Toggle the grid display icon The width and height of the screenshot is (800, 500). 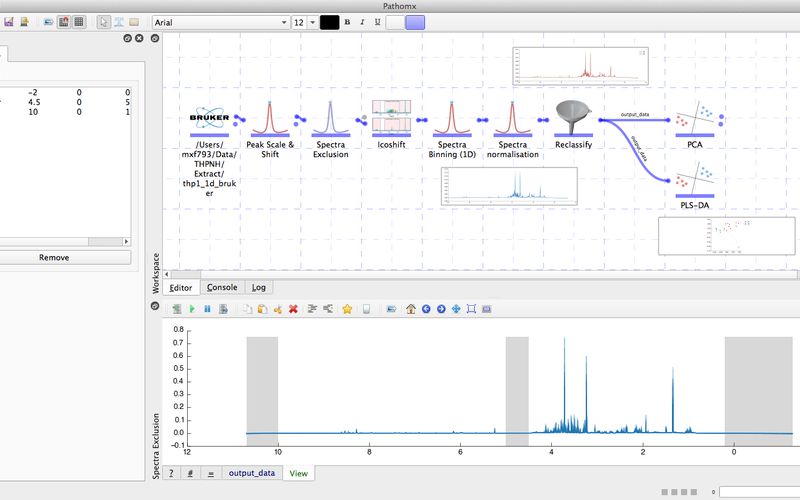tap(79, 22)
